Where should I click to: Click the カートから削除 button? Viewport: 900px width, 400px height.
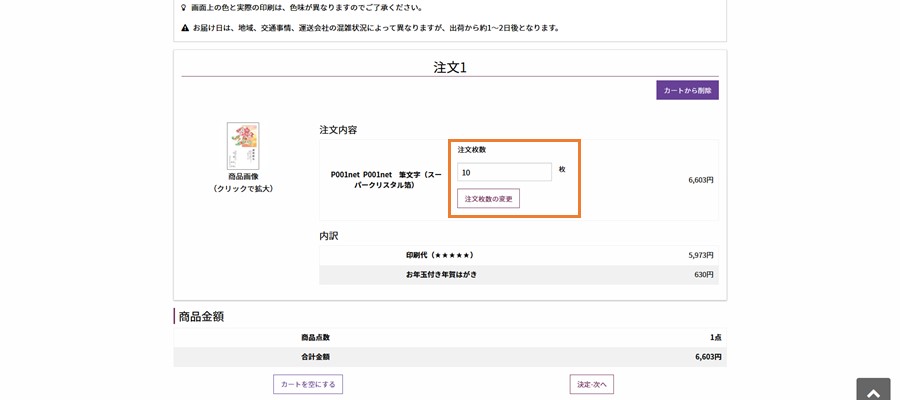[687, 90]
